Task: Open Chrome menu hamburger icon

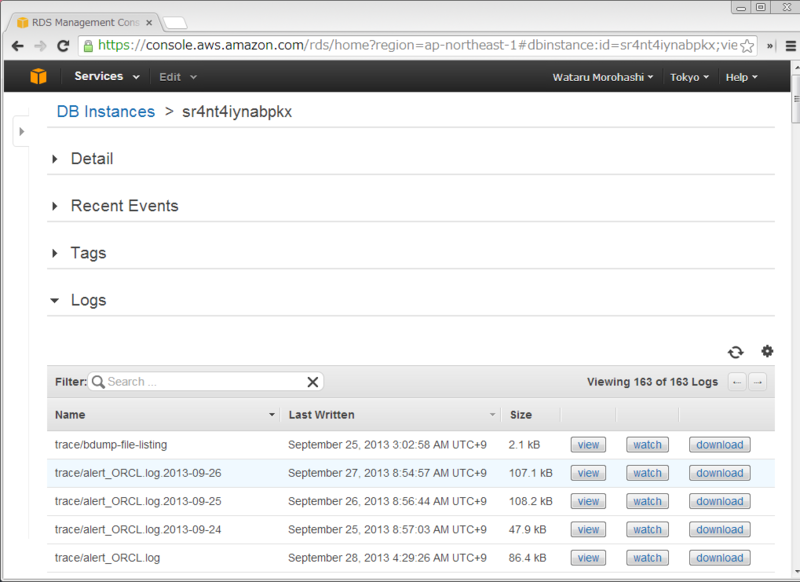Action: point(790,46)
